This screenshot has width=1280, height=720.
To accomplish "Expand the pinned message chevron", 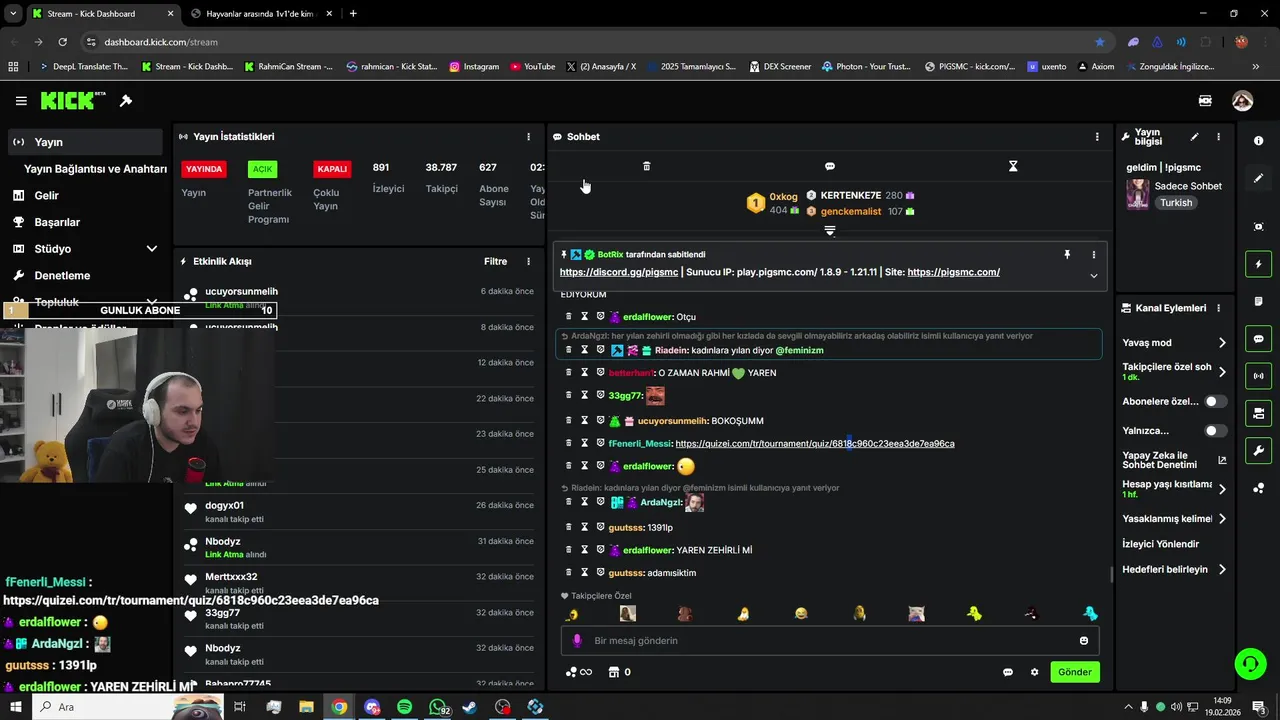I will click(x=1093, y=276).
